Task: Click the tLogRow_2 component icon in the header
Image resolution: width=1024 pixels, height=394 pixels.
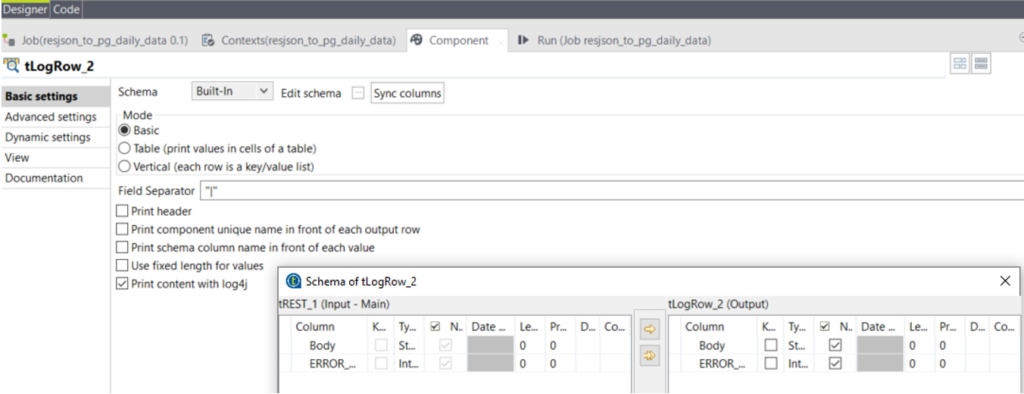Action: pos(11,65)
